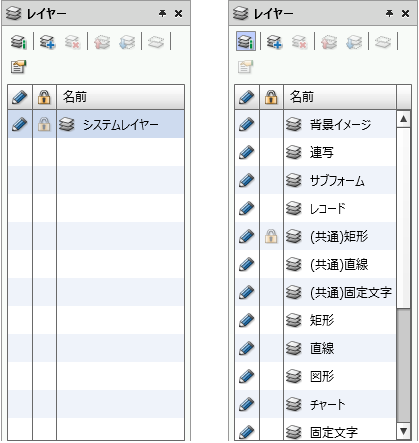Click layer icon beside 背景イメージ
Viewport: 419px width, 443px height.
coord(294,124)
